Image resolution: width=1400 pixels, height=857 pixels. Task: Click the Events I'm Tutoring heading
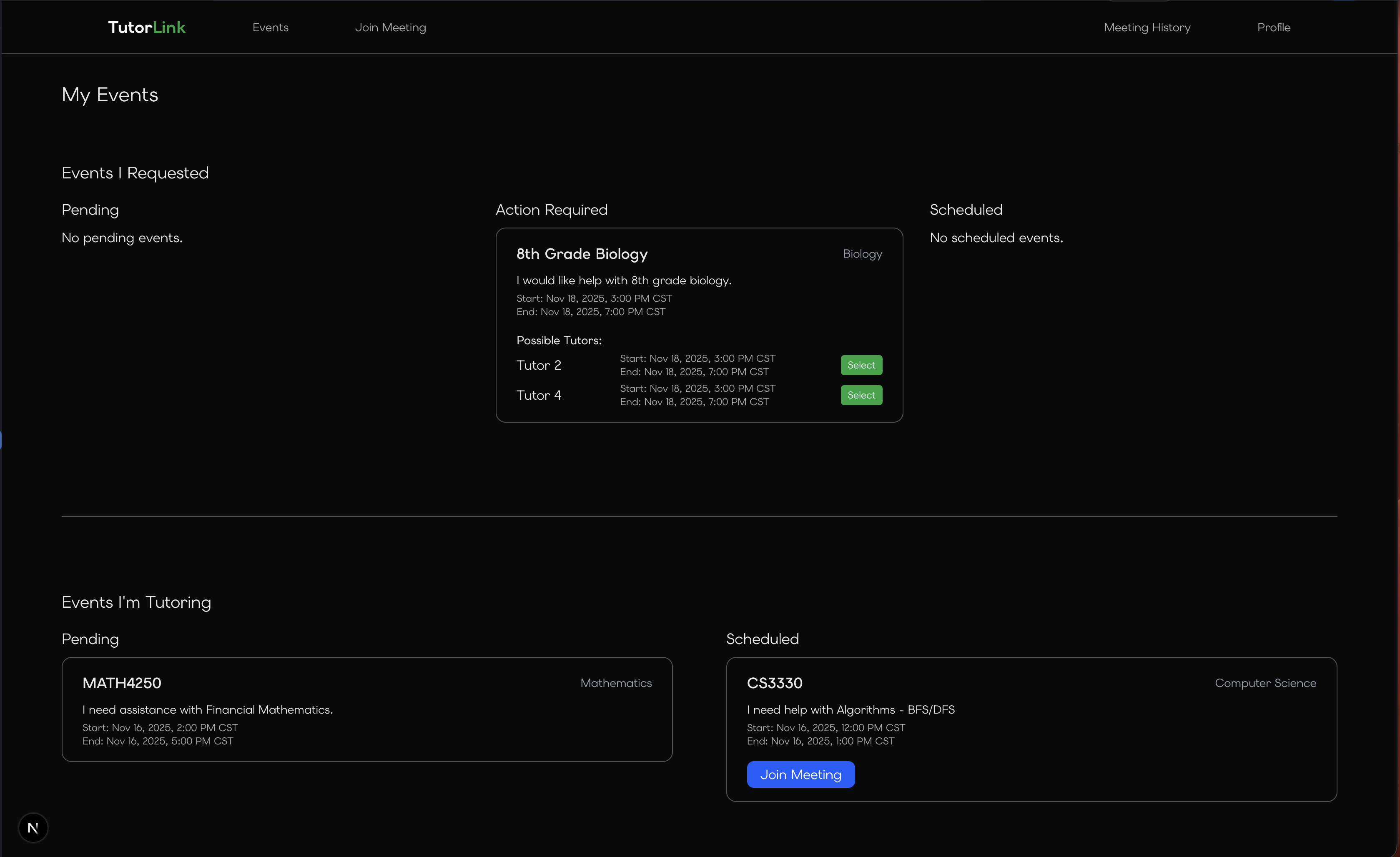tap(136, 602)
